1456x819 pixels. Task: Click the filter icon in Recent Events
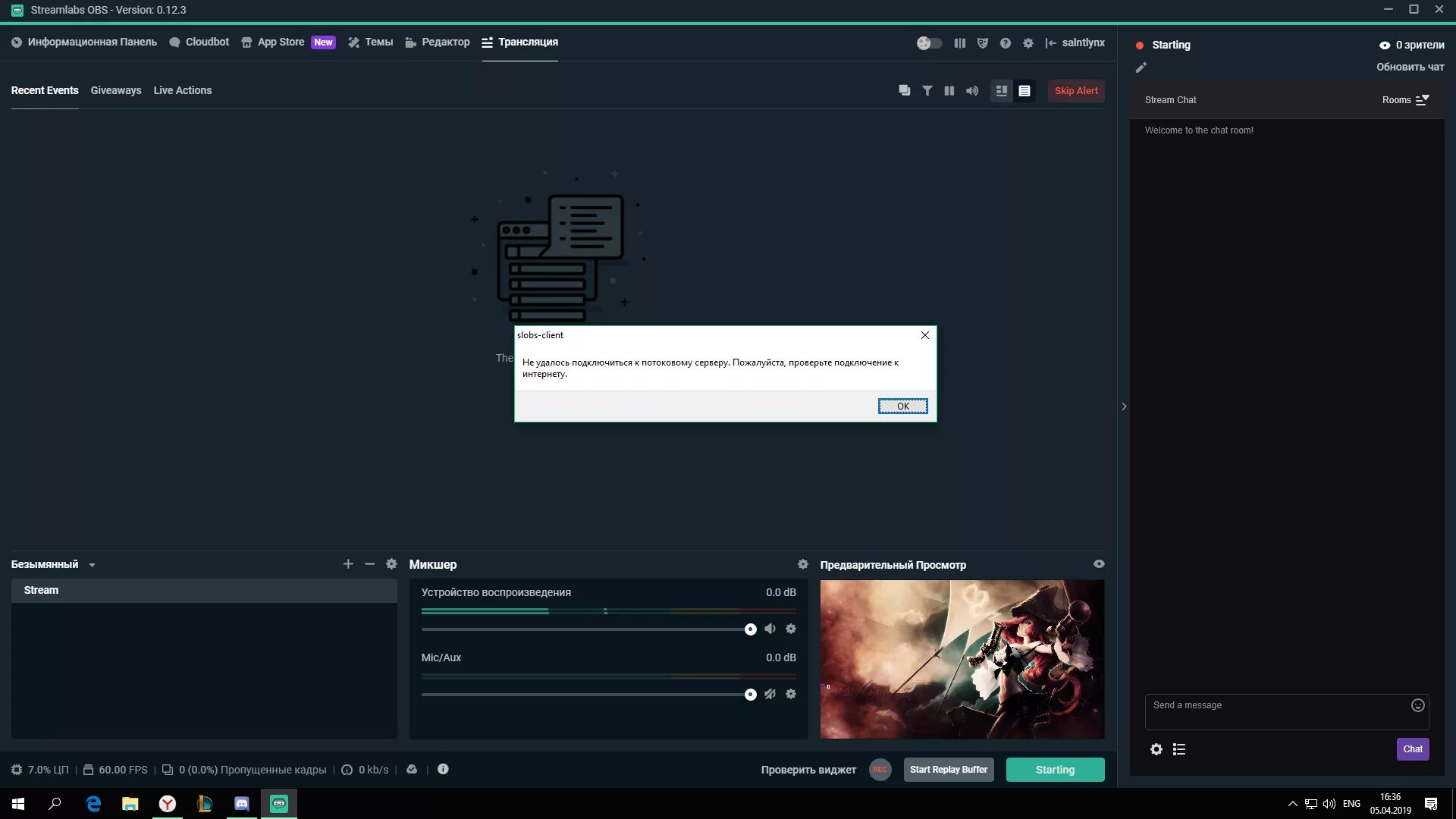[926, 91]
